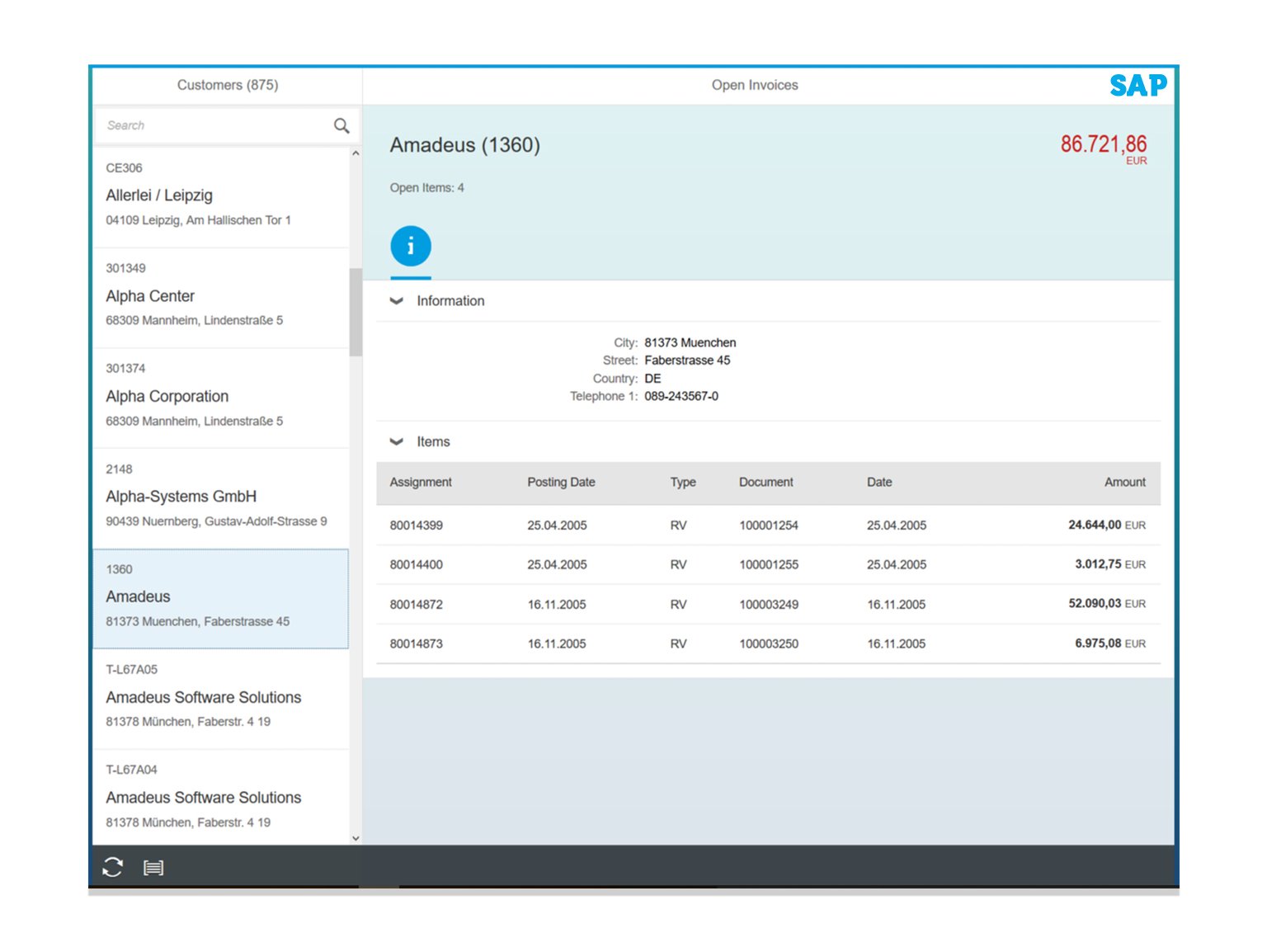Select customer Alpha Center

point(221,297)
